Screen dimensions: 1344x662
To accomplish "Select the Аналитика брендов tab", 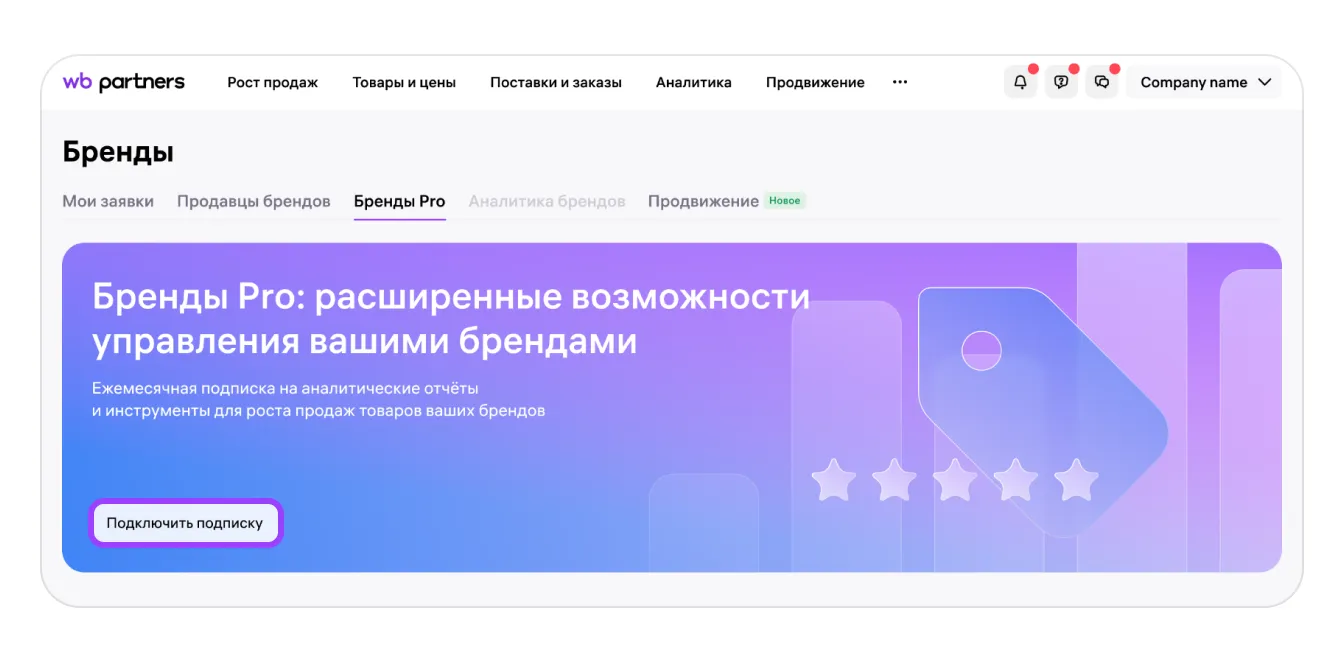I will (x=546, y=201).
